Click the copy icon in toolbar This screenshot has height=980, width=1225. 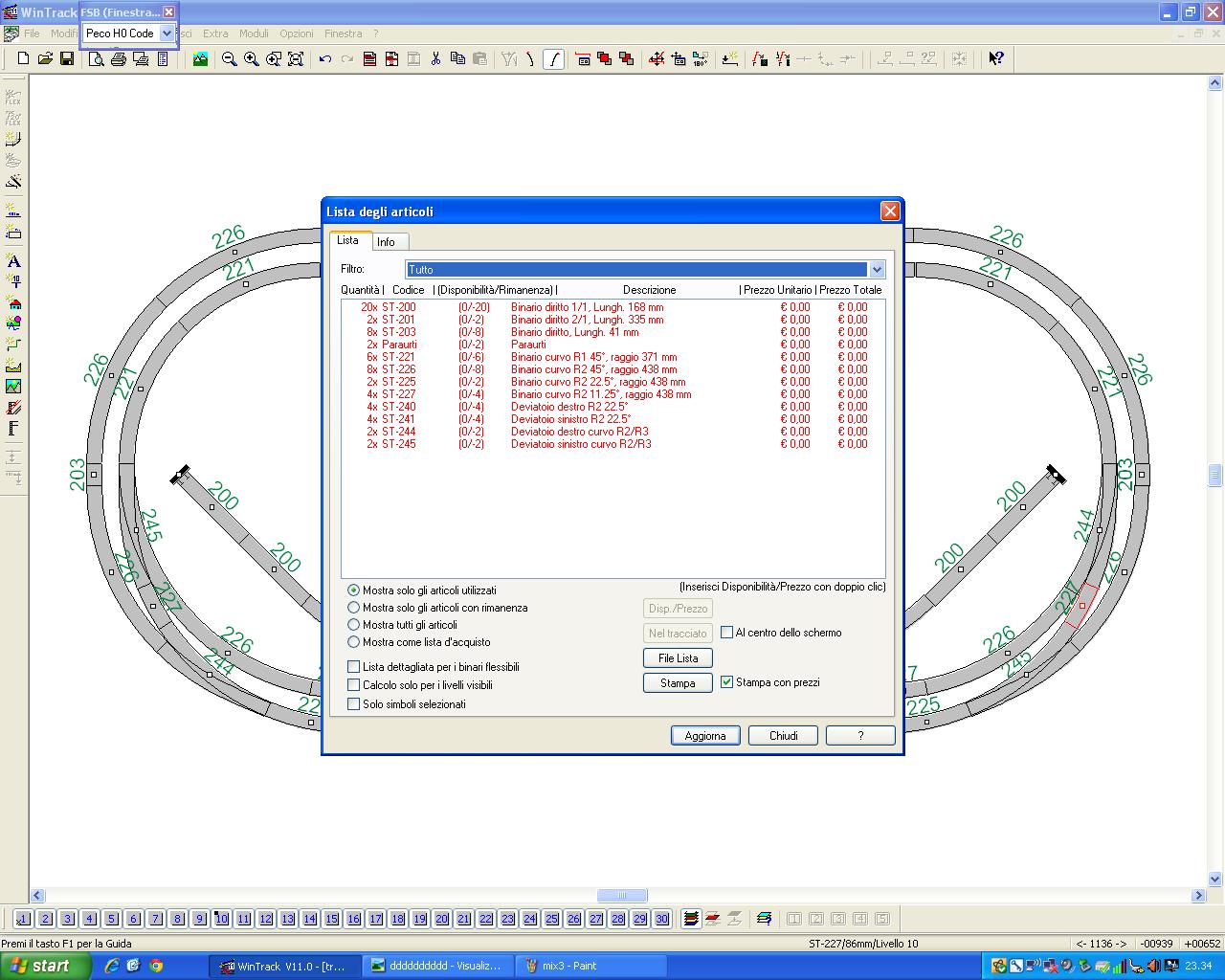click(457, 59)
